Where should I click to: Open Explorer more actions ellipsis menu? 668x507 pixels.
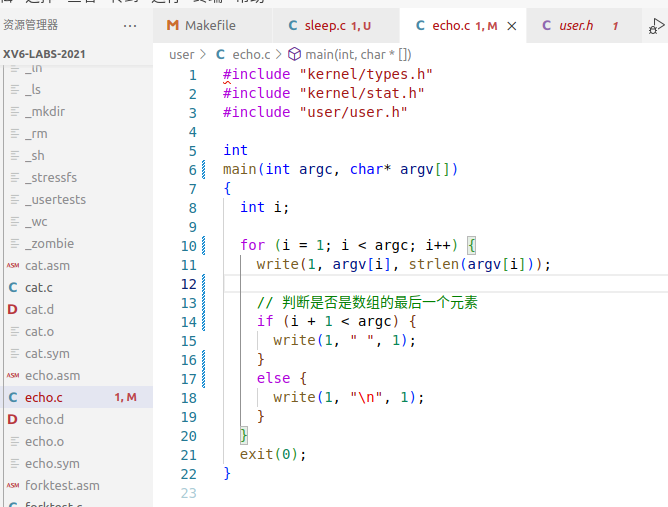[130, 25]
